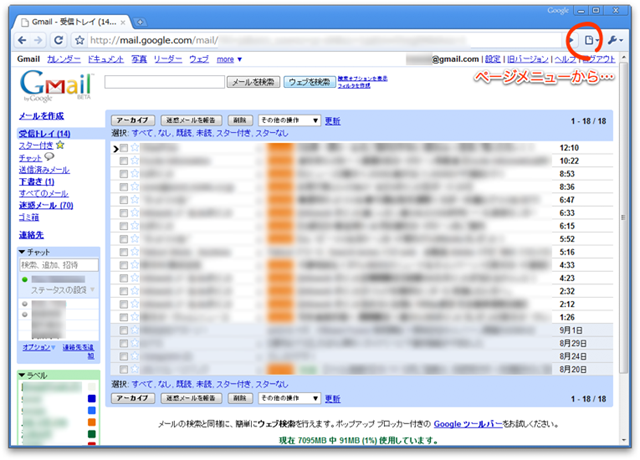Click the browser forward arrow
Viewport: 640px width, 460px height.
pos(38,40)
